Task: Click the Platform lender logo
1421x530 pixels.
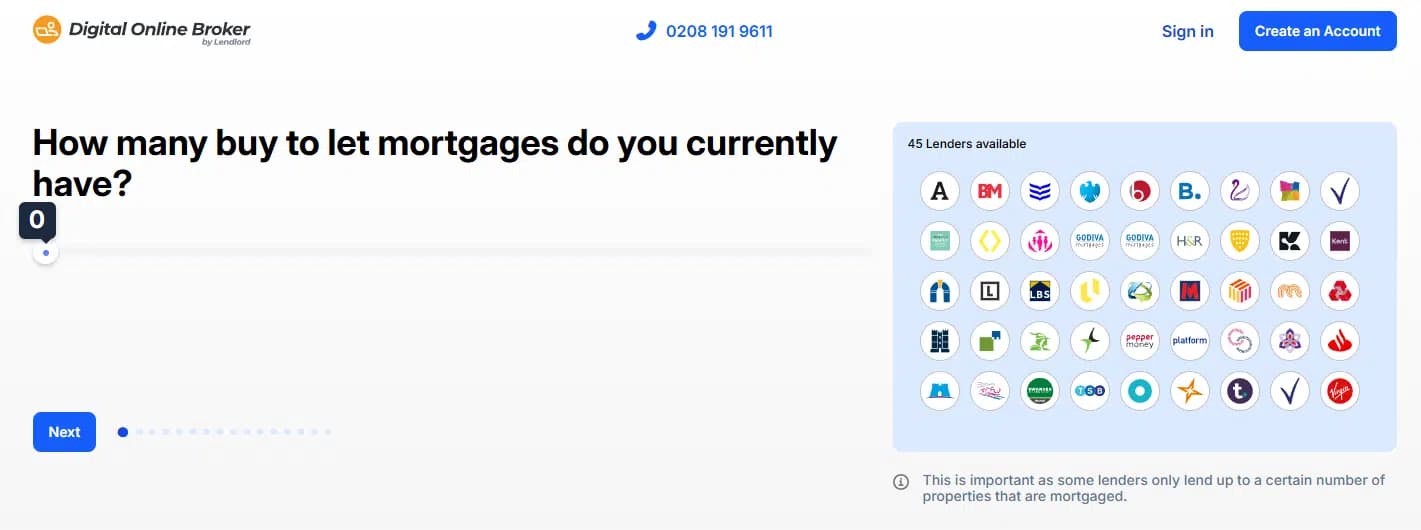Action: click(x=1190, y=341)
